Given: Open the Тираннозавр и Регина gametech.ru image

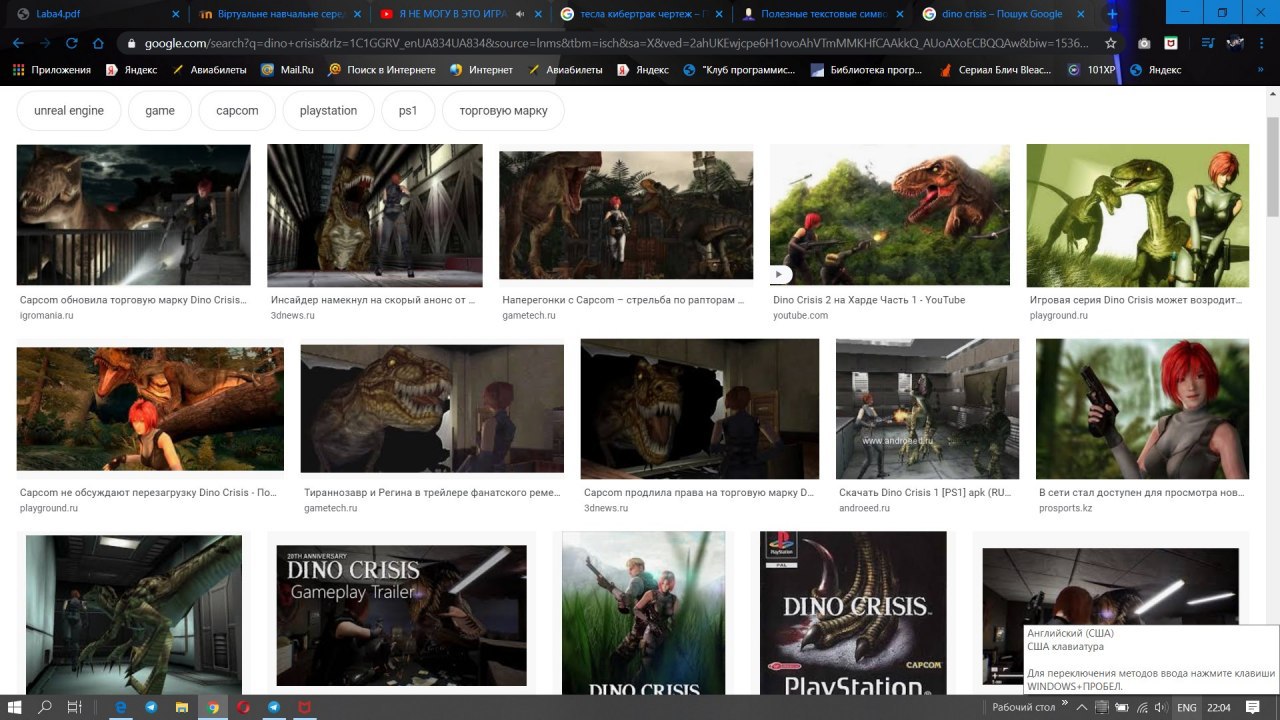Looking at the screenshot, I should 432,408.
